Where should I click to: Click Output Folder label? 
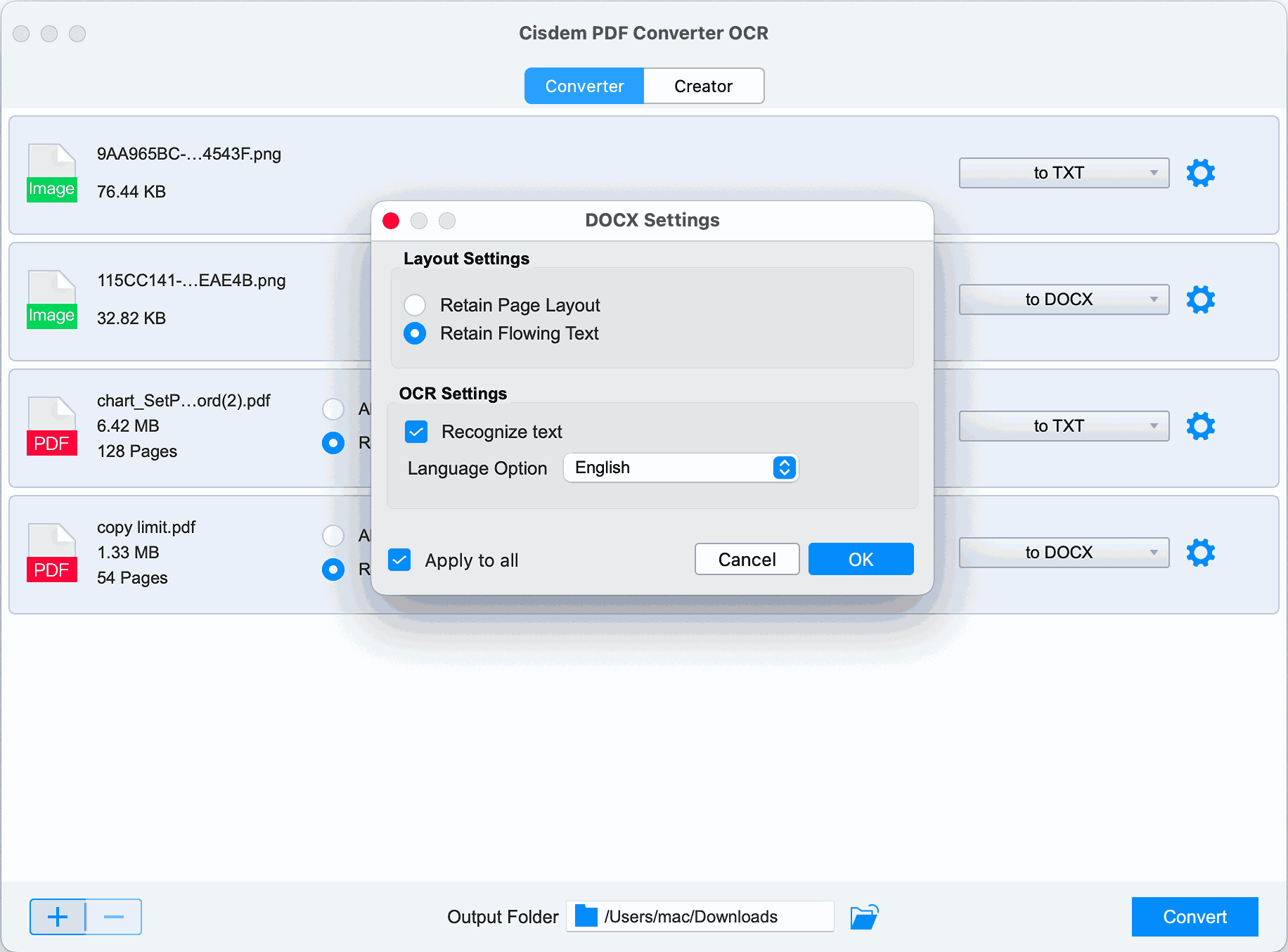503,917
